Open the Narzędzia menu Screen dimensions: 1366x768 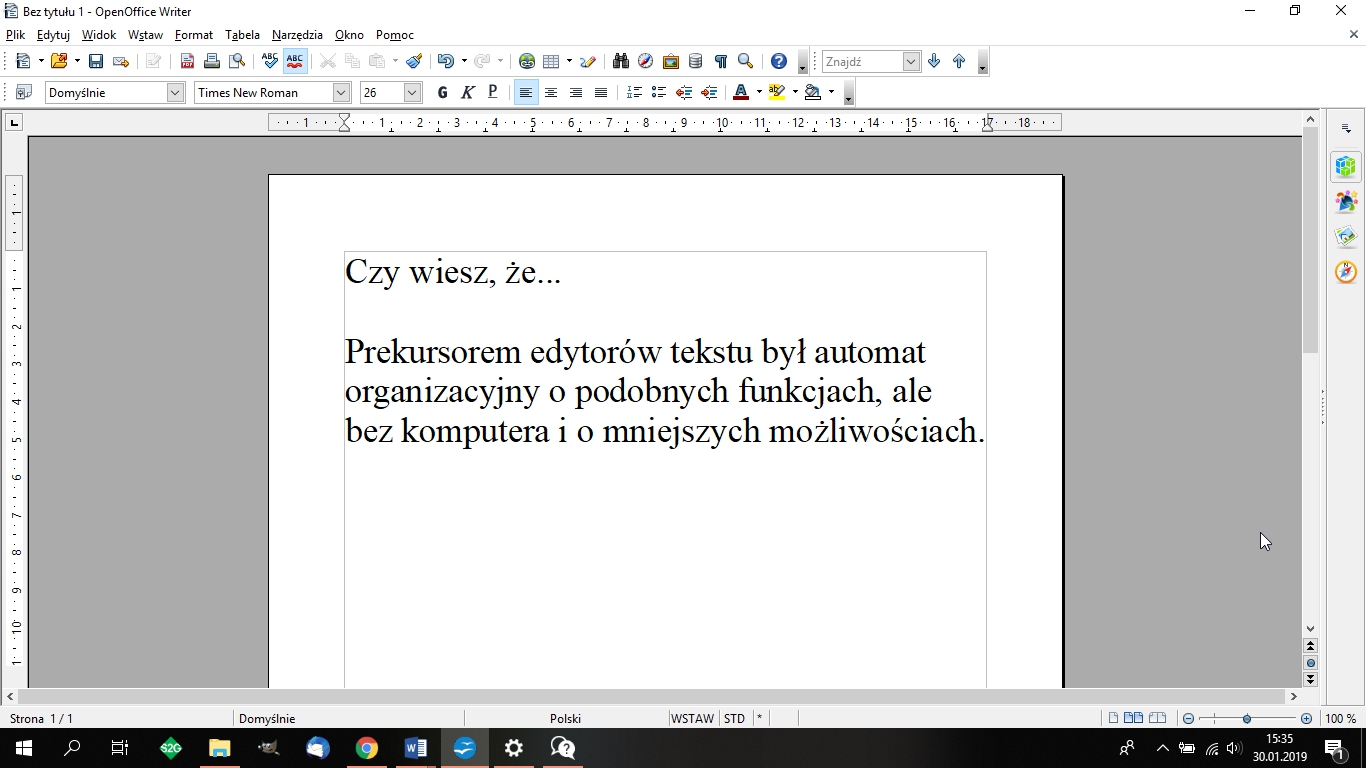click(x=296, y=34)
